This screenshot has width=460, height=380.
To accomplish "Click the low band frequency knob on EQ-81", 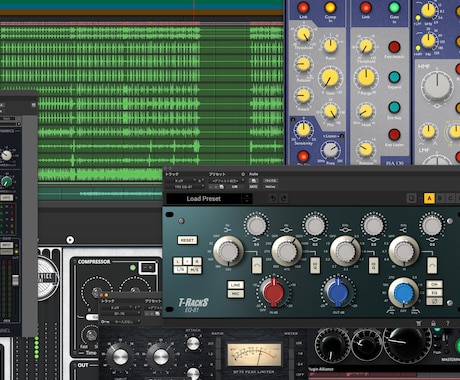I will click(228, 251).
